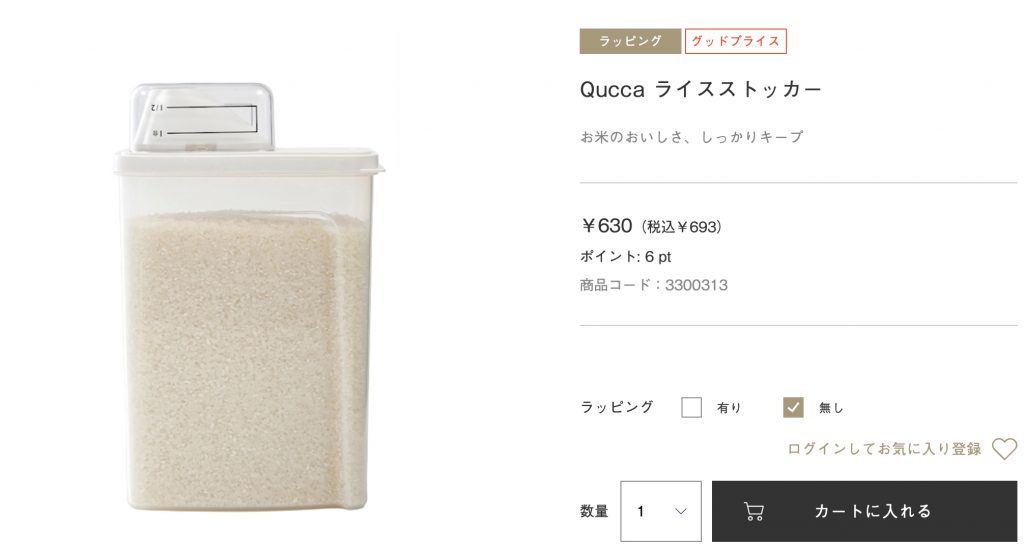The image size is (1024, 548).
Task: Click the Qucca ライスストッカー product title
Action: [700, 89]
